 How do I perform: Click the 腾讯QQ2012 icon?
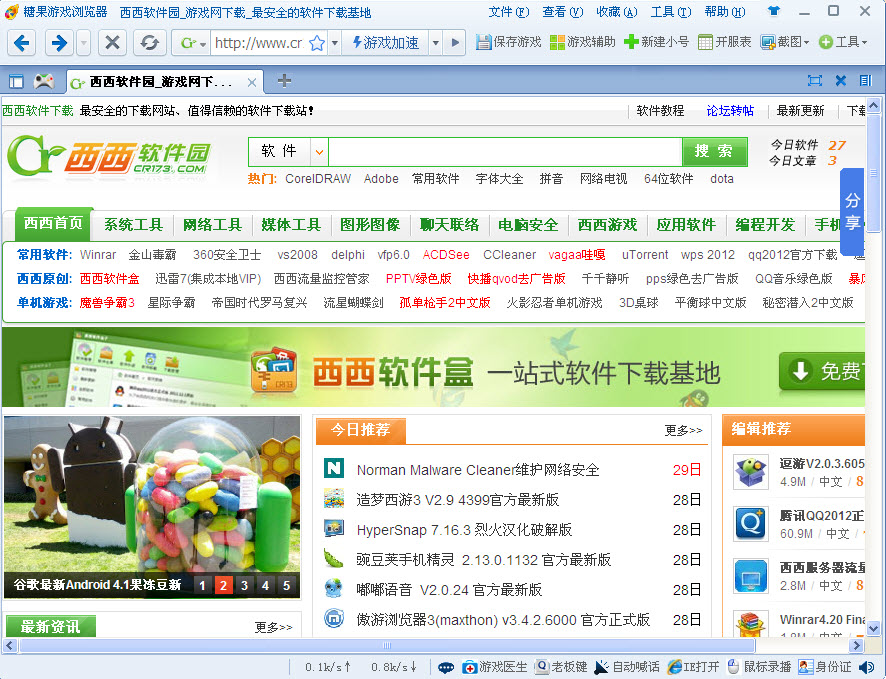click(751, 524)
